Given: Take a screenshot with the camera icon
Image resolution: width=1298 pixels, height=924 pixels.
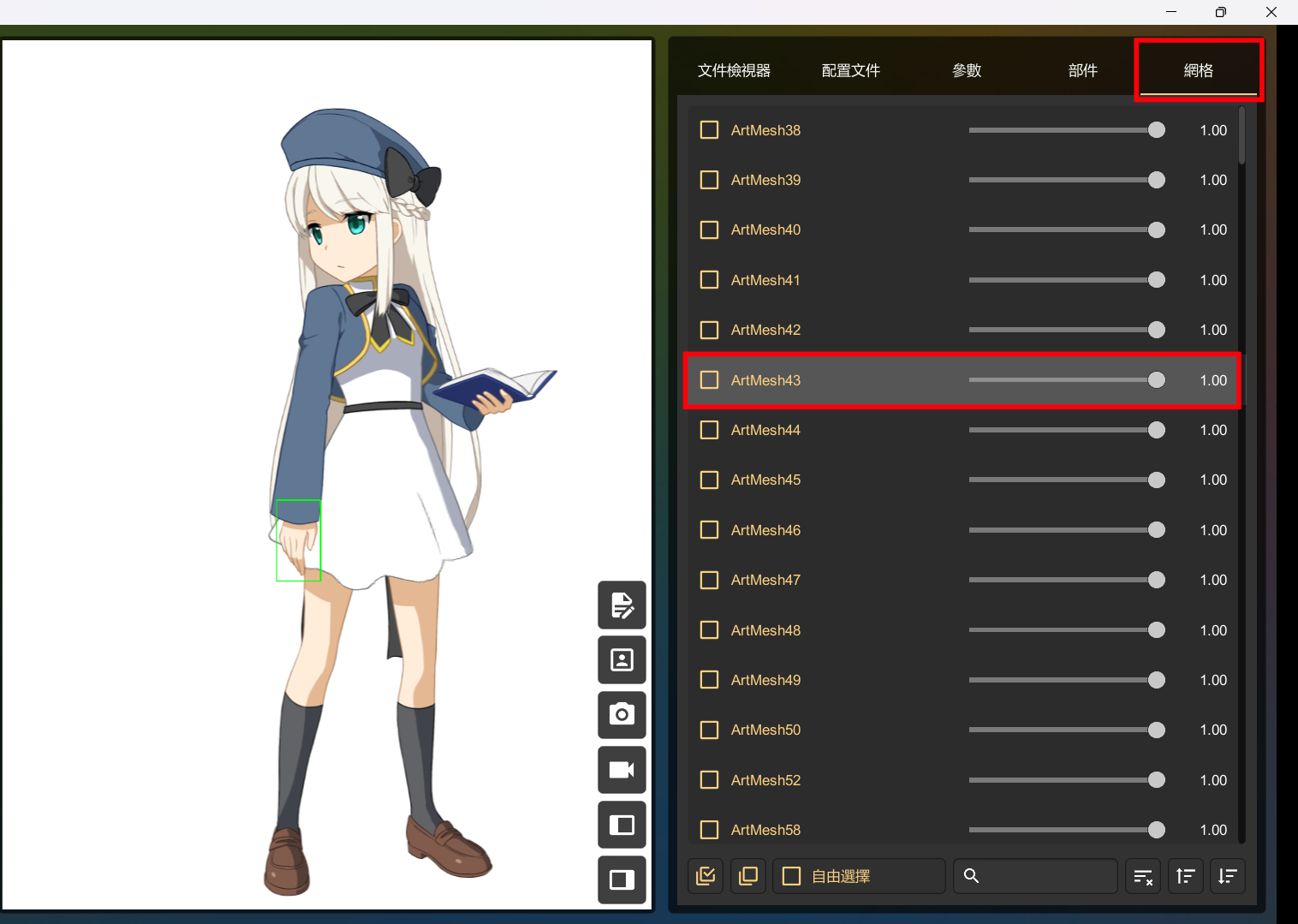Looking at the screenshot, I should click(x=622, y=714).
